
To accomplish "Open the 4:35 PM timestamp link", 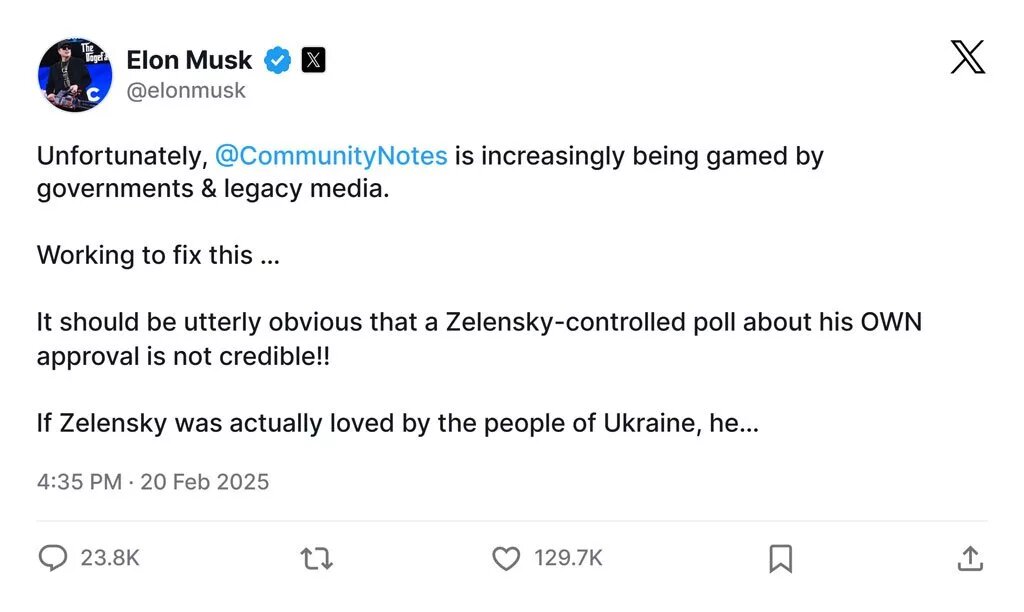I will tap(78, 481).
